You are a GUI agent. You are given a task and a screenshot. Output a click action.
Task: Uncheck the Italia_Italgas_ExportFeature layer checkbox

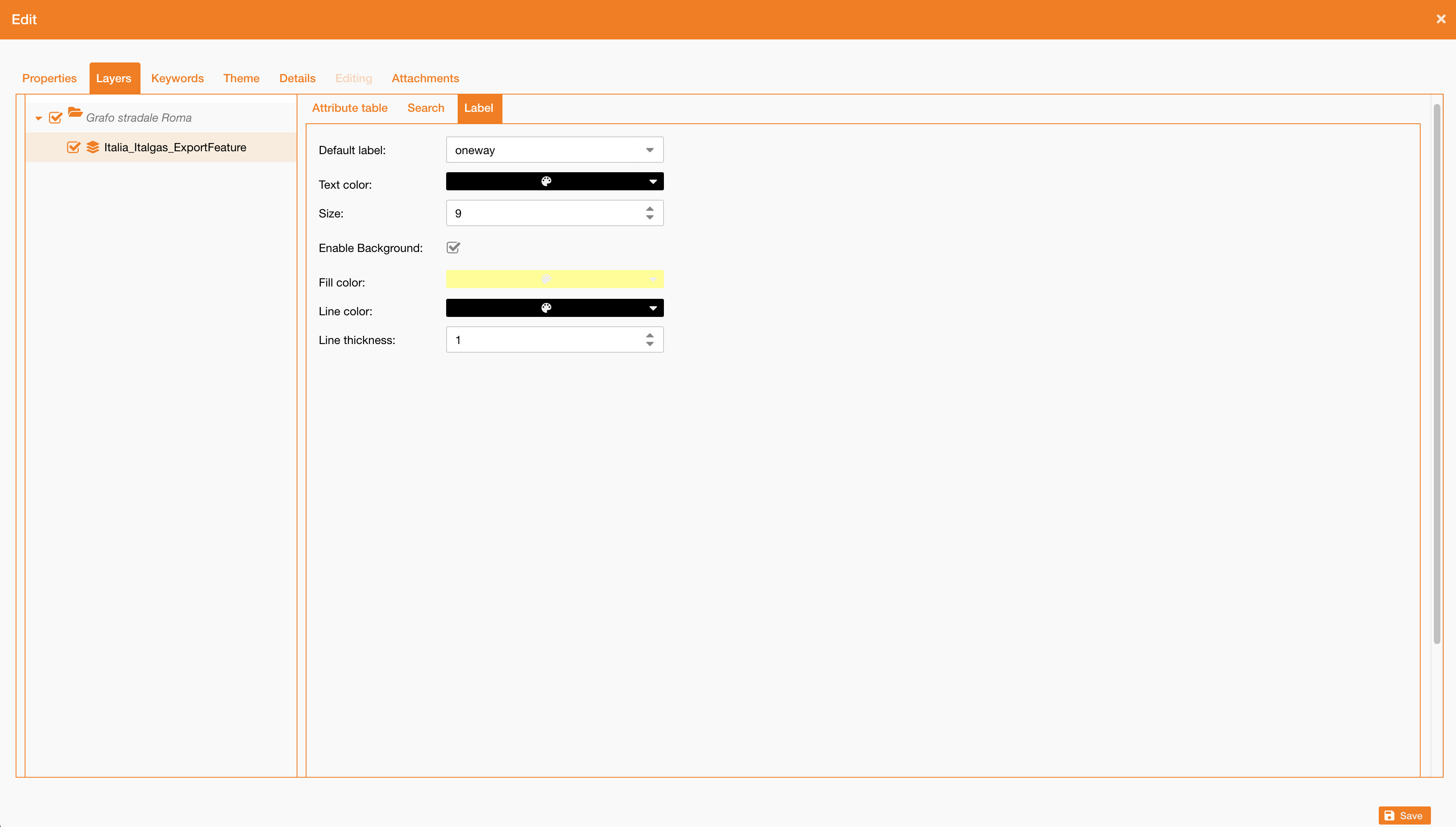[x=73, y=148]
